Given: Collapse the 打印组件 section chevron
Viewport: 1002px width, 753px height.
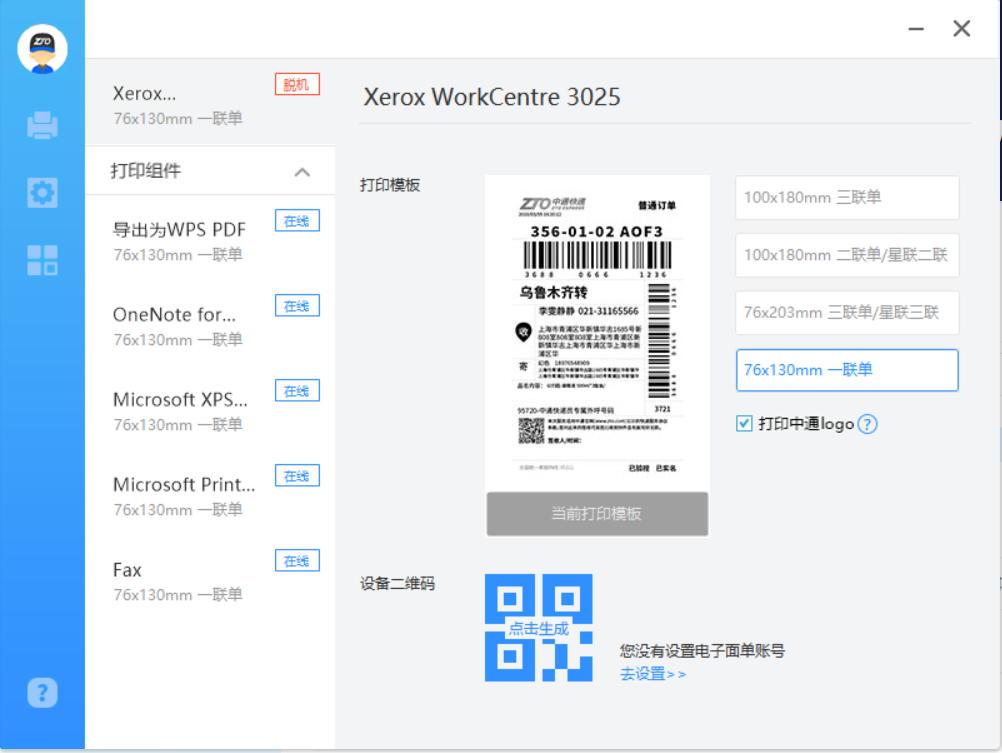Looking at the screenshot, I should [302, 172].
